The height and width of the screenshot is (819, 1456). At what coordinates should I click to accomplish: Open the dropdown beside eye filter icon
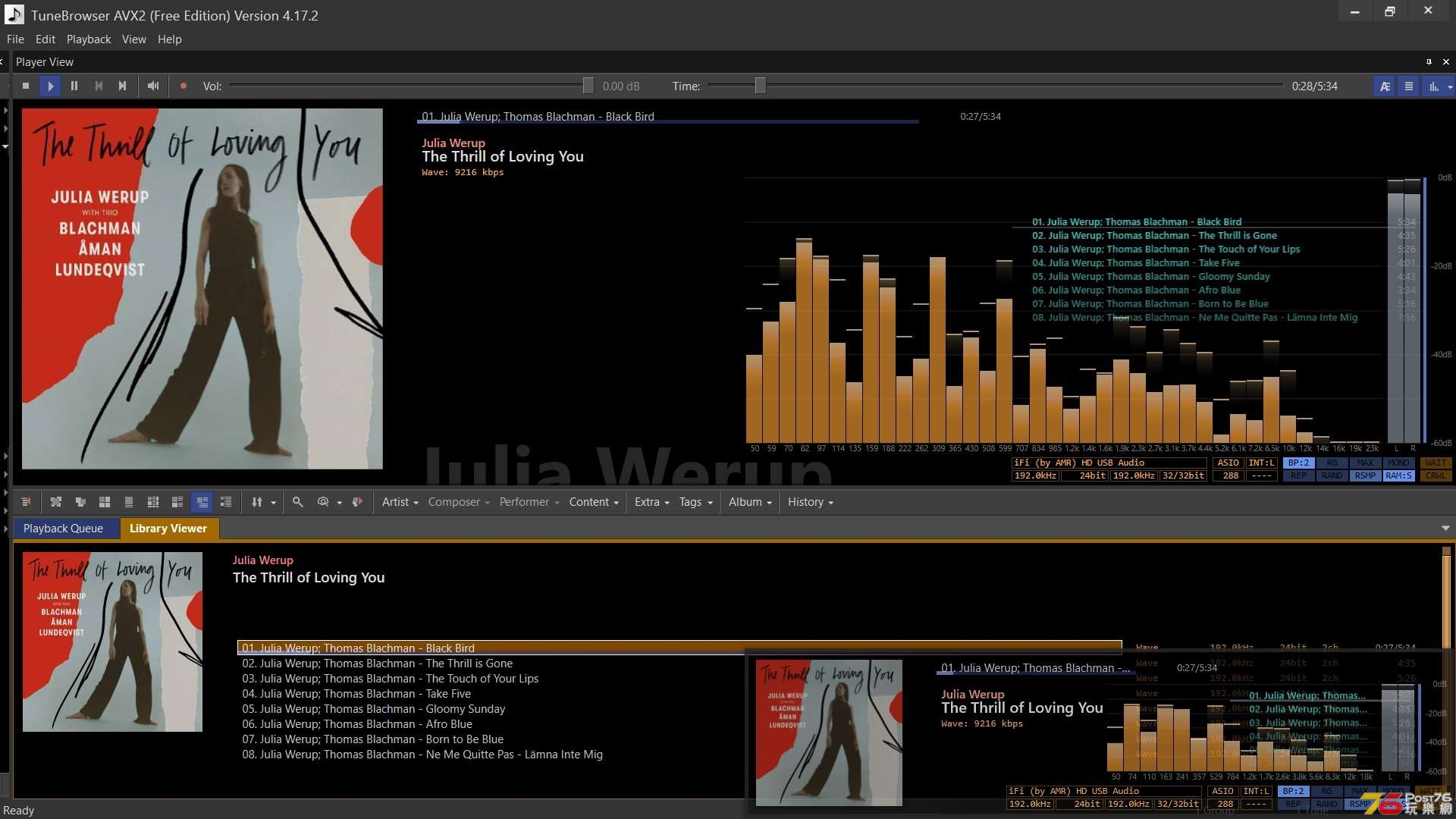(x=340, y=503)
